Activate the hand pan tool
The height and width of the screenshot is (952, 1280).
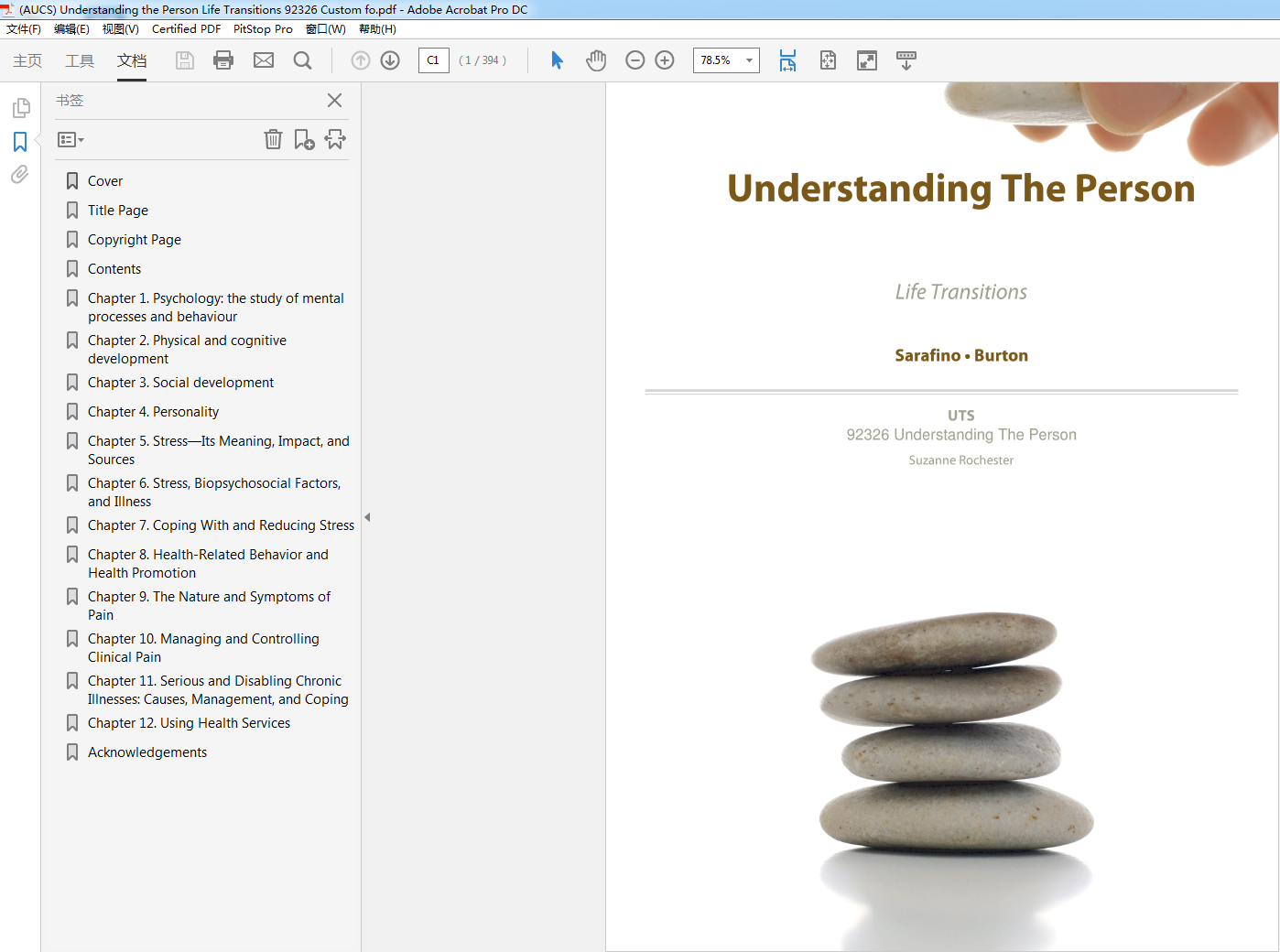596,60
